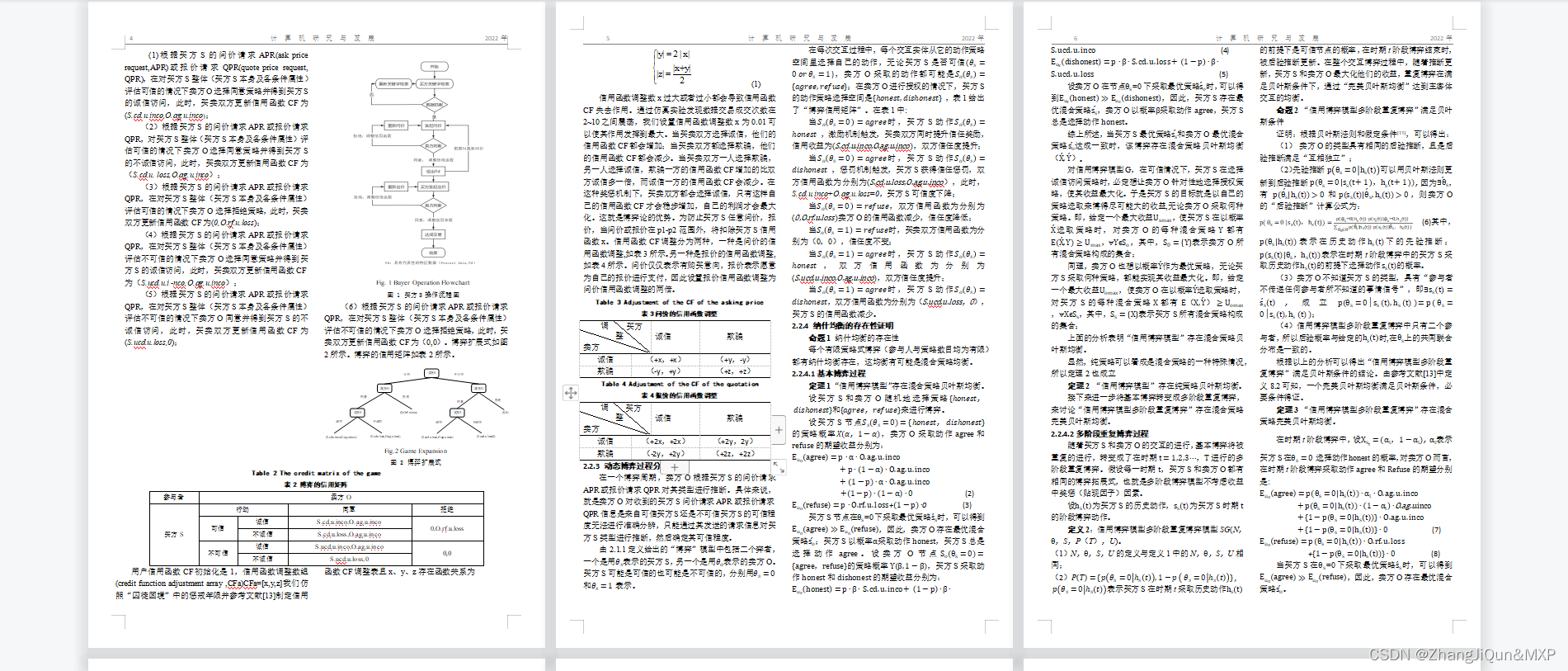
Task: Click the Table 4 cell "(-2y, +2y)"
Action: 665,454
